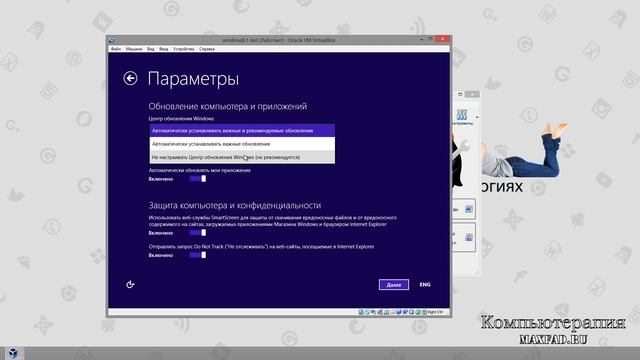Click the VirtualBox icon in the taskbar
Image resolution: width=640 pixels, height=360 pixels.
pyautogui.click(x=13, y=353)
